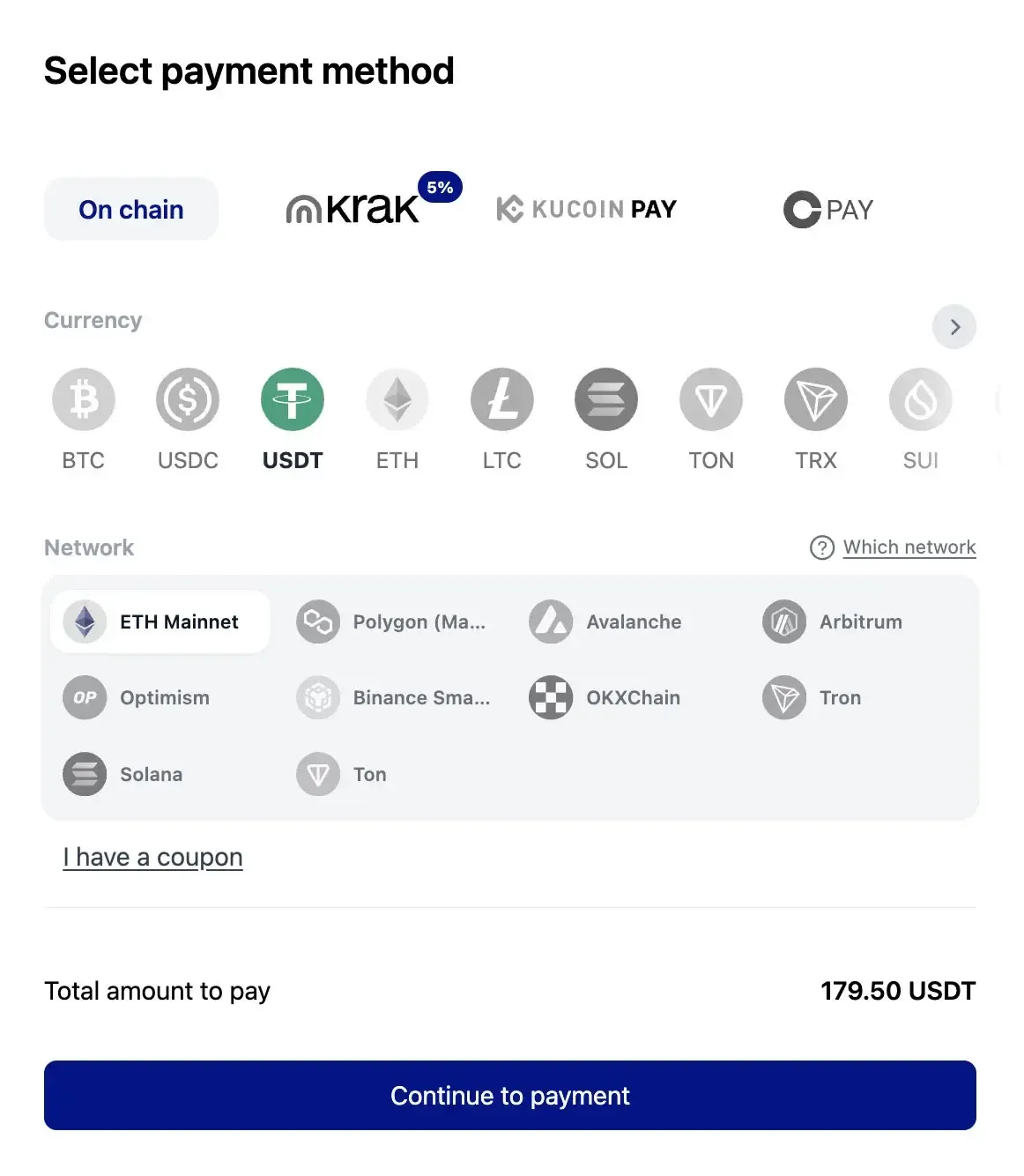The height and width of the screenshot is (1176, 1024).
Task: Select the Litecoin LTC currency icon
Action: (501, 398)
